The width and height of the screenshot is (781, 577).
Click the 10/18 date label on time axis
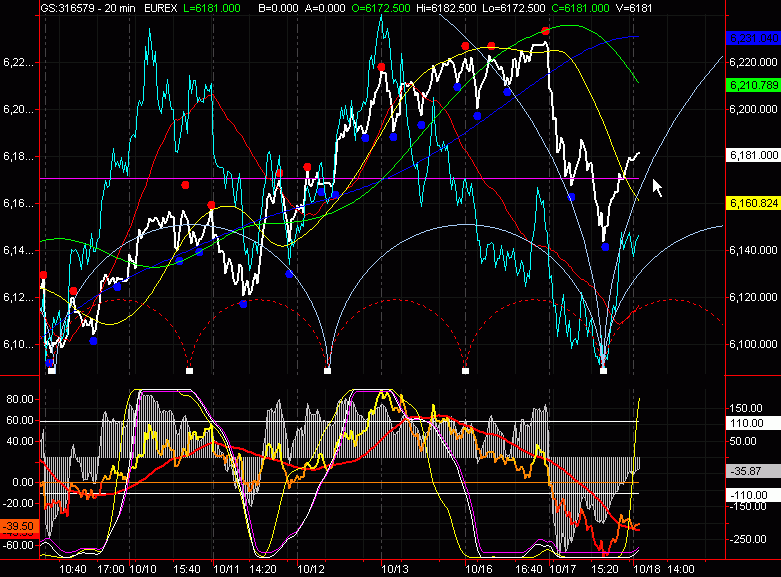(x=647, y=569)
